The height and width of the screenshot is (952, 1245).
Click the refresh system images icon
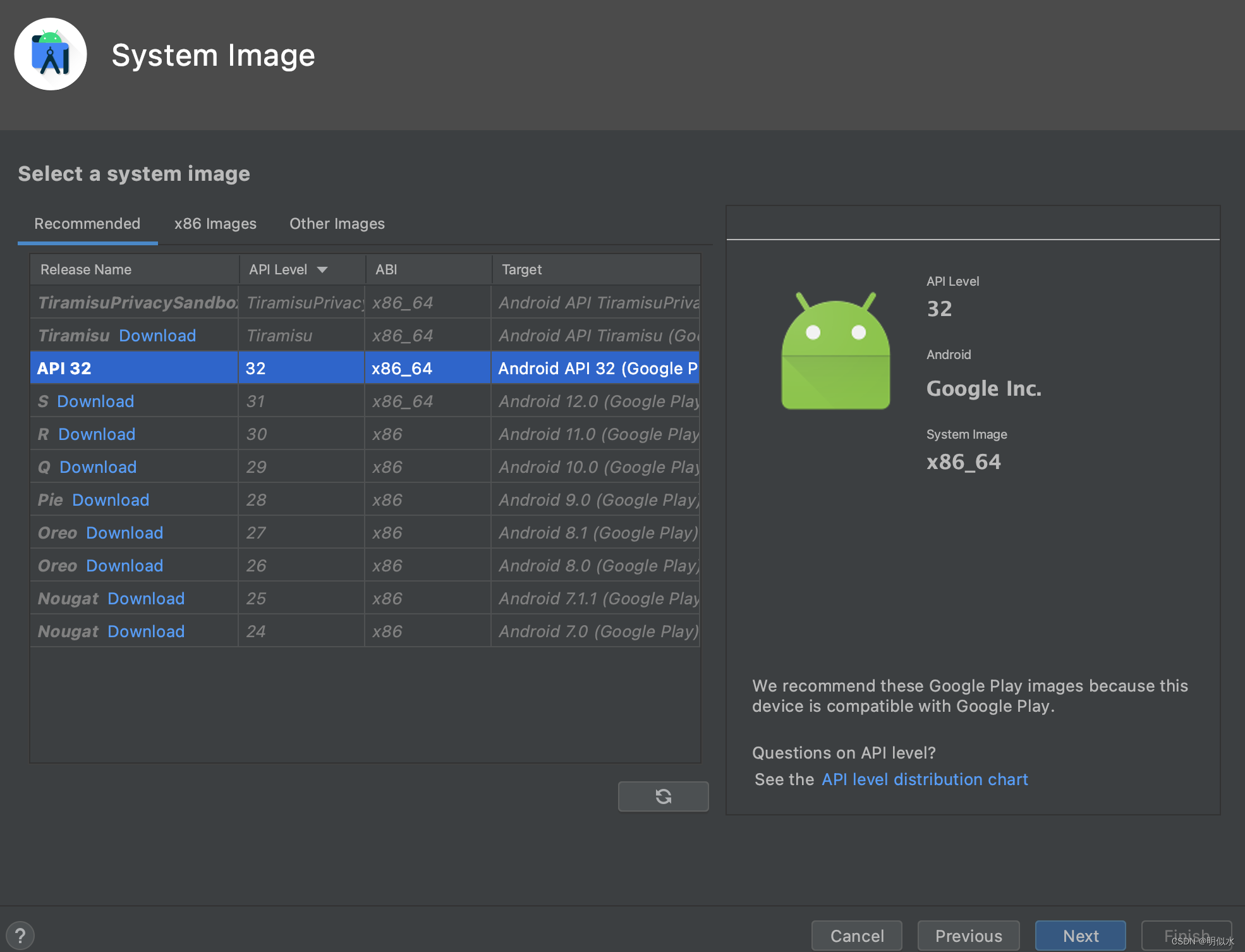663,796
